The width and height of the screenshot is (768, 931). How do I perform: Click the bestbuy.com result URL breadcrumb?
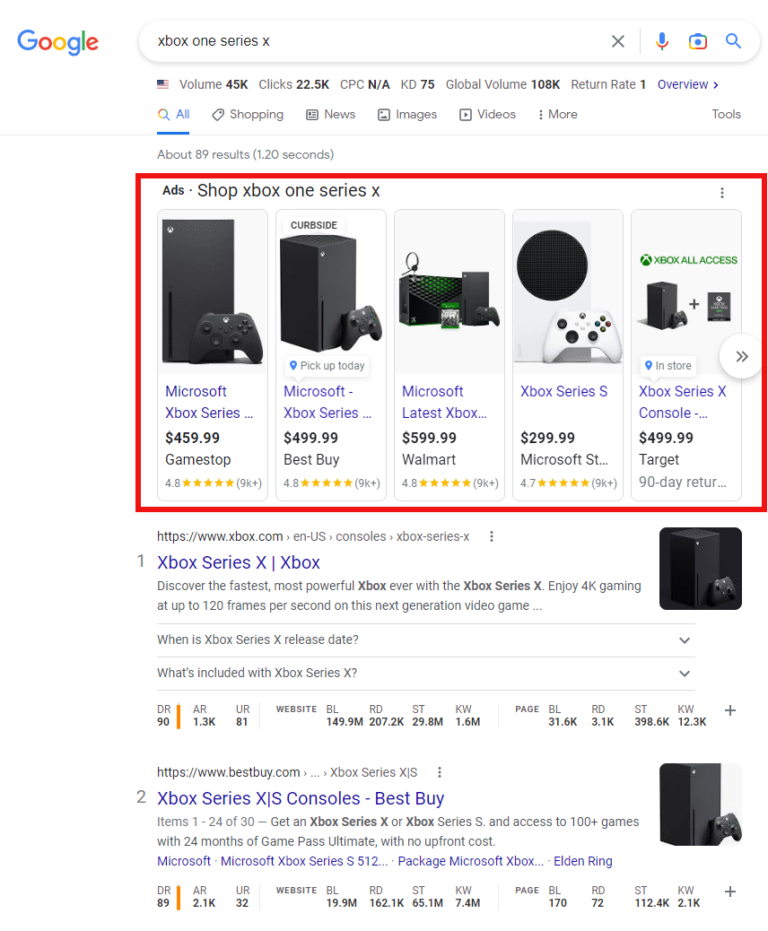[x=287, y=772]
